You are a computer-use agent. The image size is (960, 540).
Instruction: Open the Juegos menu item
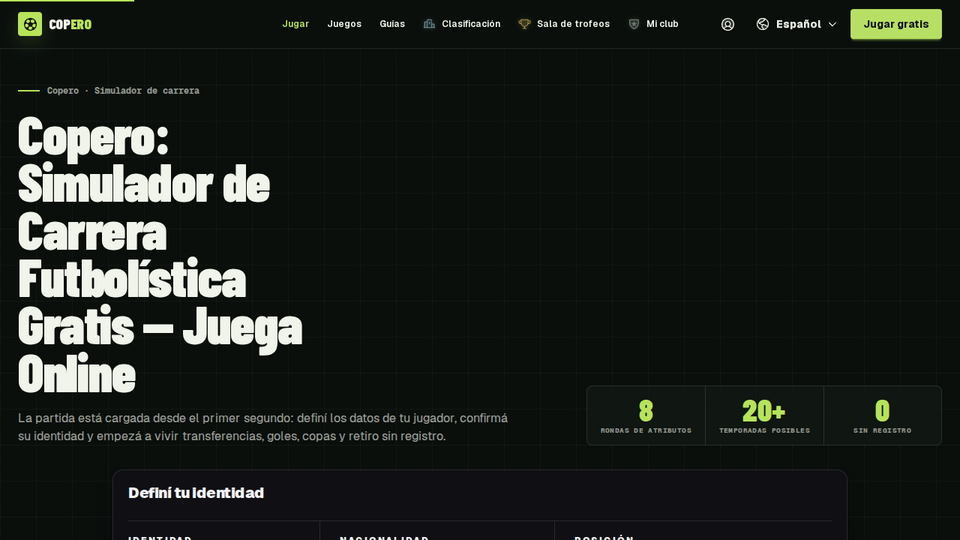(344, 24)
